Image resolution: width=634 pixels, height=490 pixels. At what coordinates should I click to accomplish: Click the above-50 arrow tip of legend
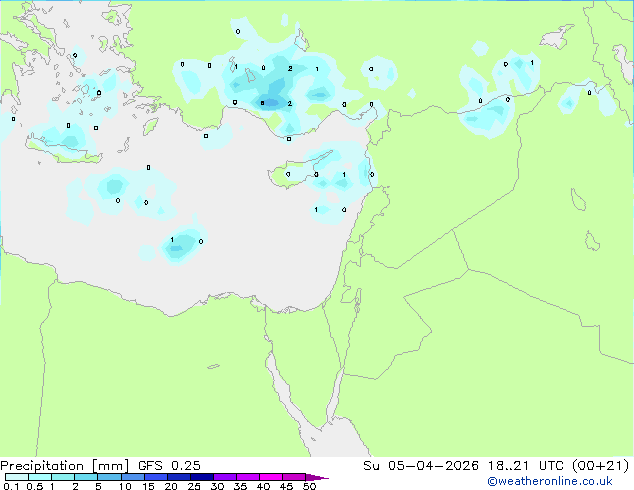[x=317, y=477]
